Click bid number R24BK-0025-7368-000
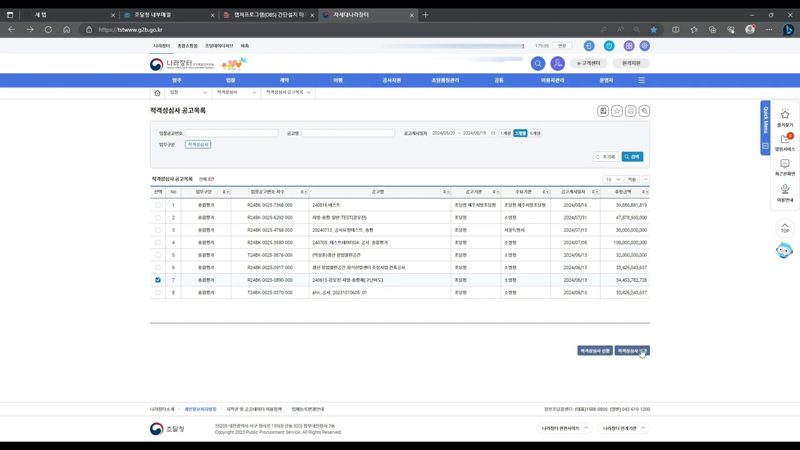This screenshot has height=450, width=800. point(270,205)
